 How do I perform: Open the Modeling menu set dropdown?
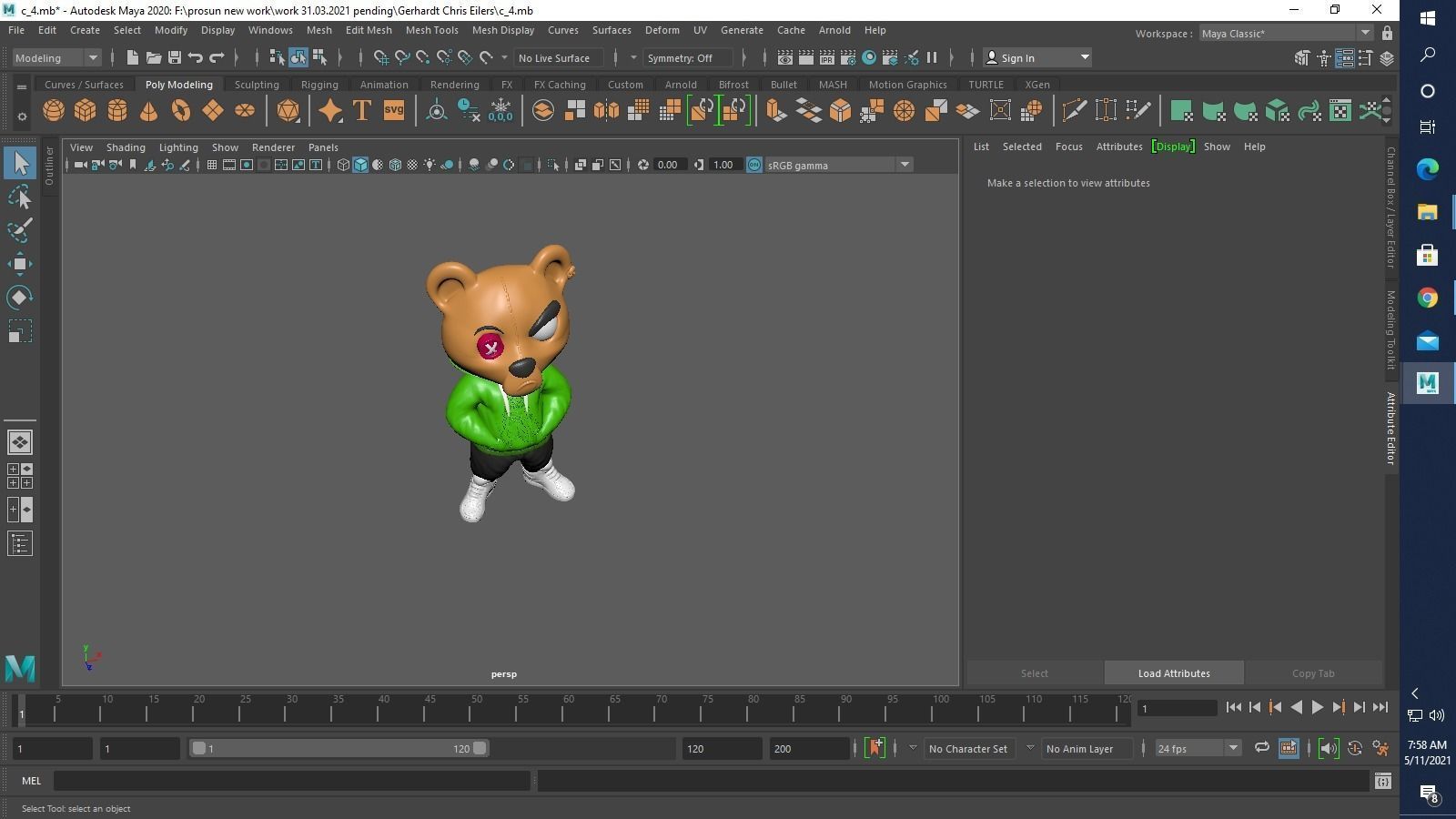pyautogui.click(x=56, y=57)
